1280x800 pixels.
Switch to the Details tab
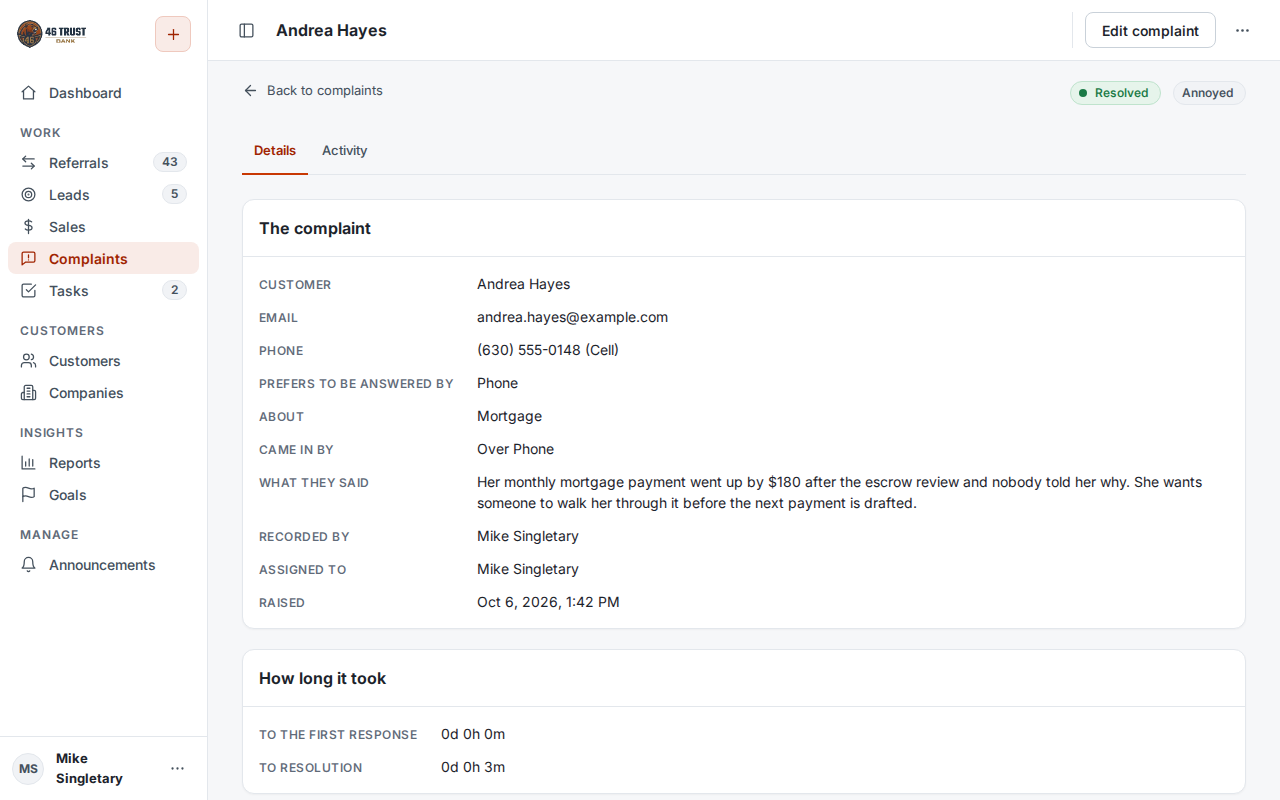point(275,151)
